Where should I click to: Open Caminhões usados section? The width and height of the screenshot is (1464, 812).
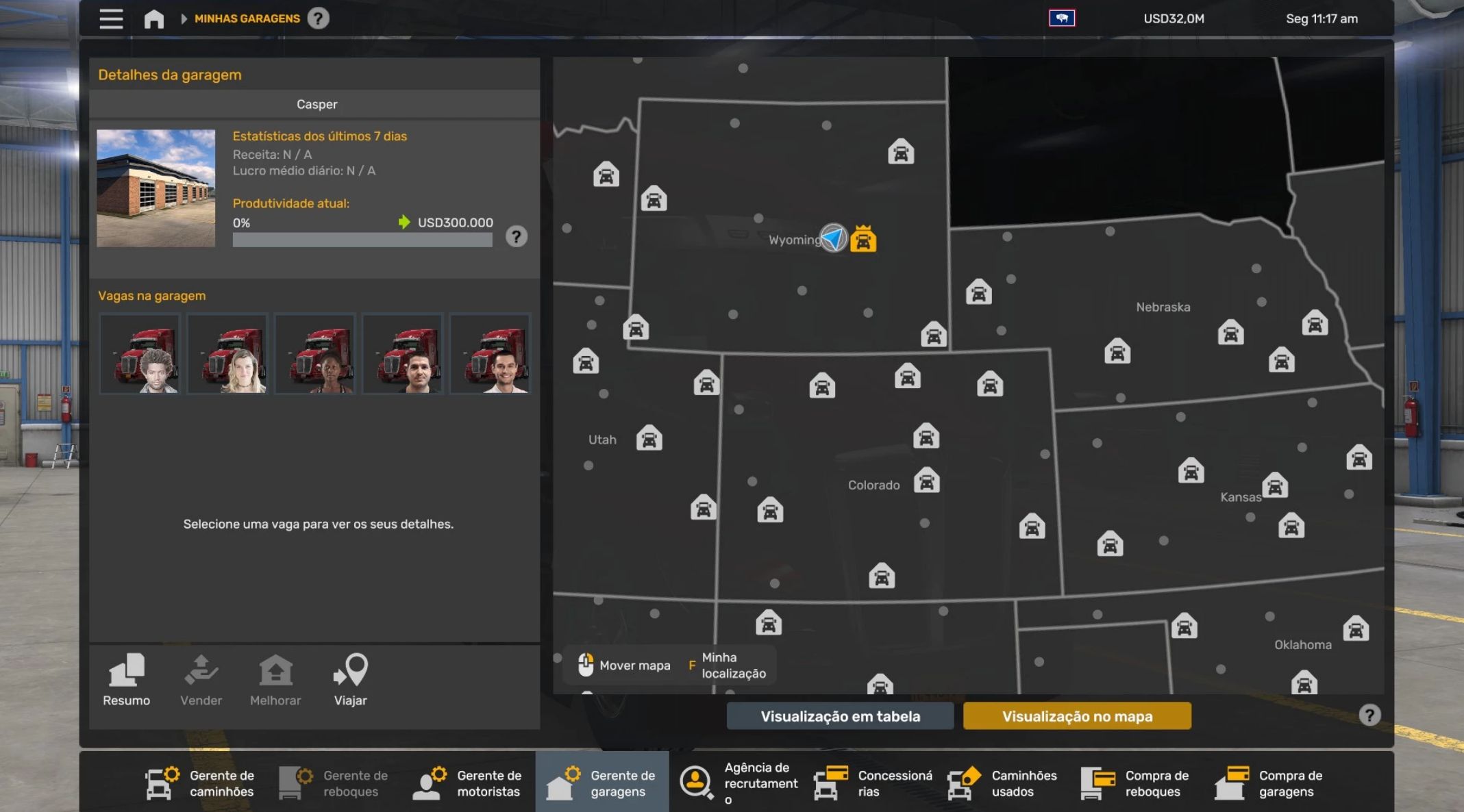(x=1002, y=783)
